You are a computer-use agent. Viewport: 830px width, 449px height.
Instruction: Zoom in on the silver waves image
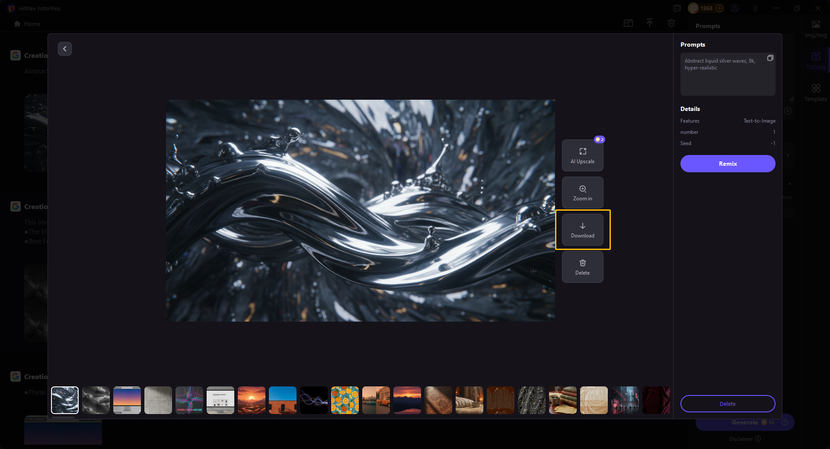[582, 192]
